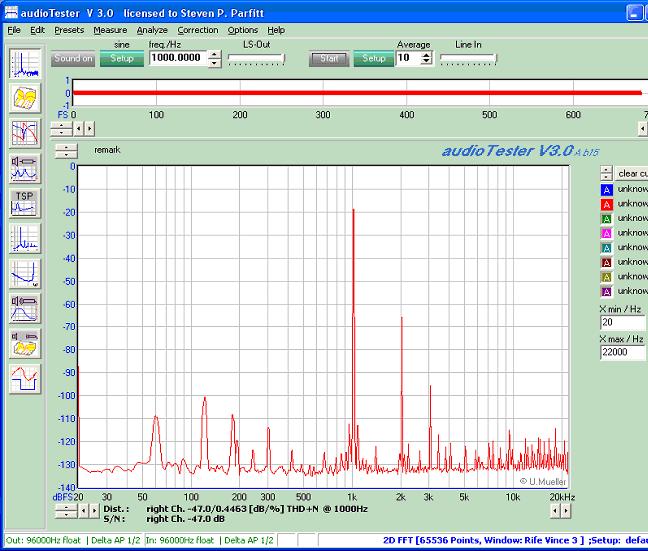Open the Help menu
This screenshot has height=551, width=648.
276,30
